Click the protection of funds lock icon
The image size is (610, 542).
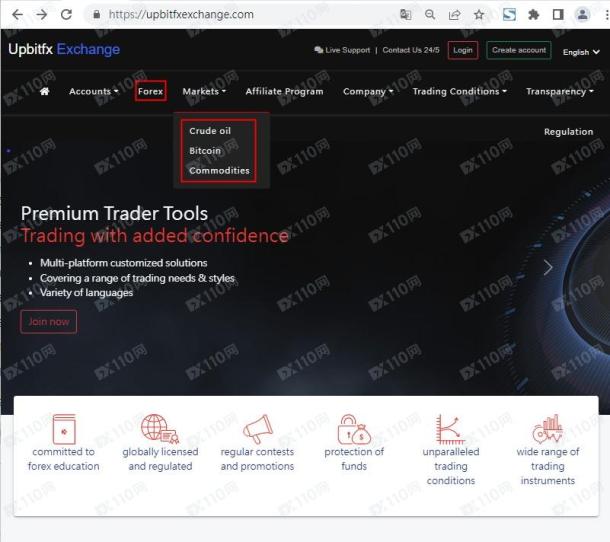coord(354,429)
